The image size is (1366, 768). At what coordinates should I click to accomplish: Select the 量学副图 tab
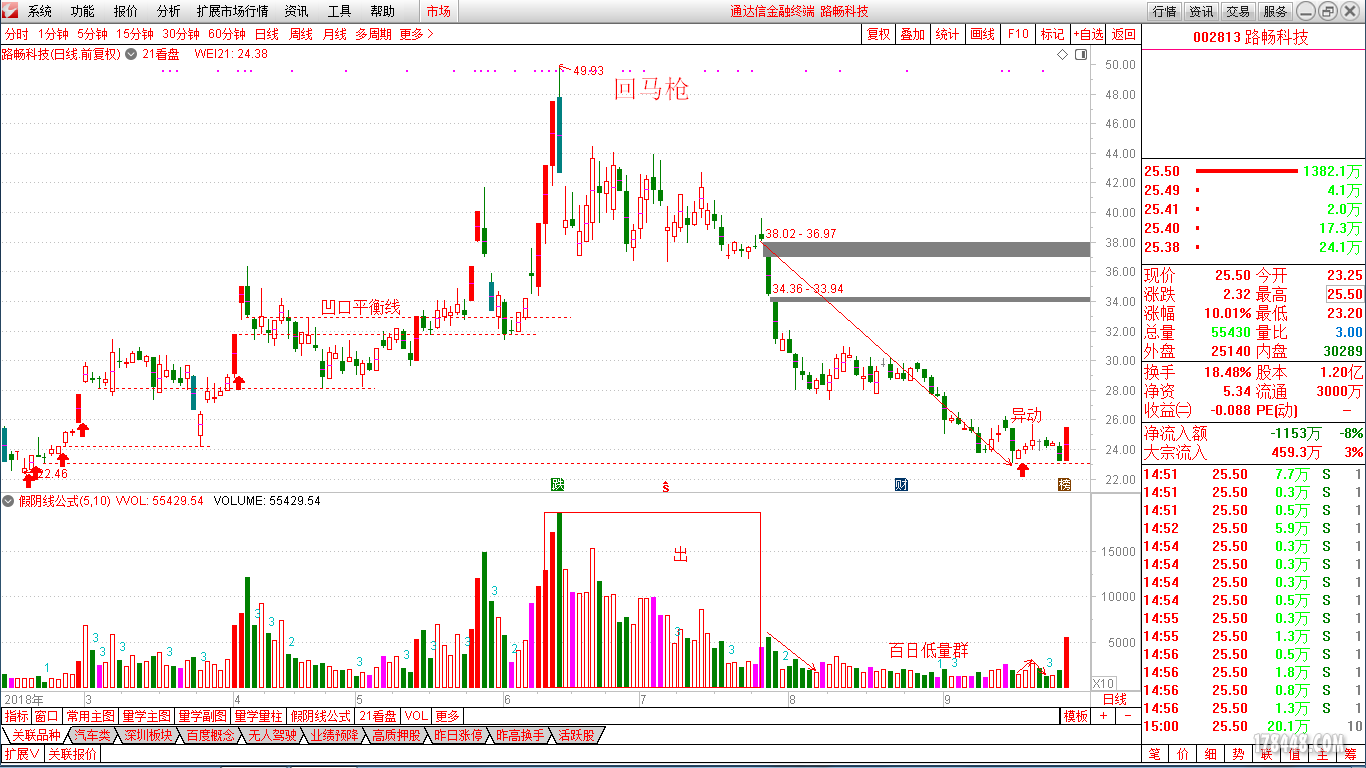(x=203, y=716)
